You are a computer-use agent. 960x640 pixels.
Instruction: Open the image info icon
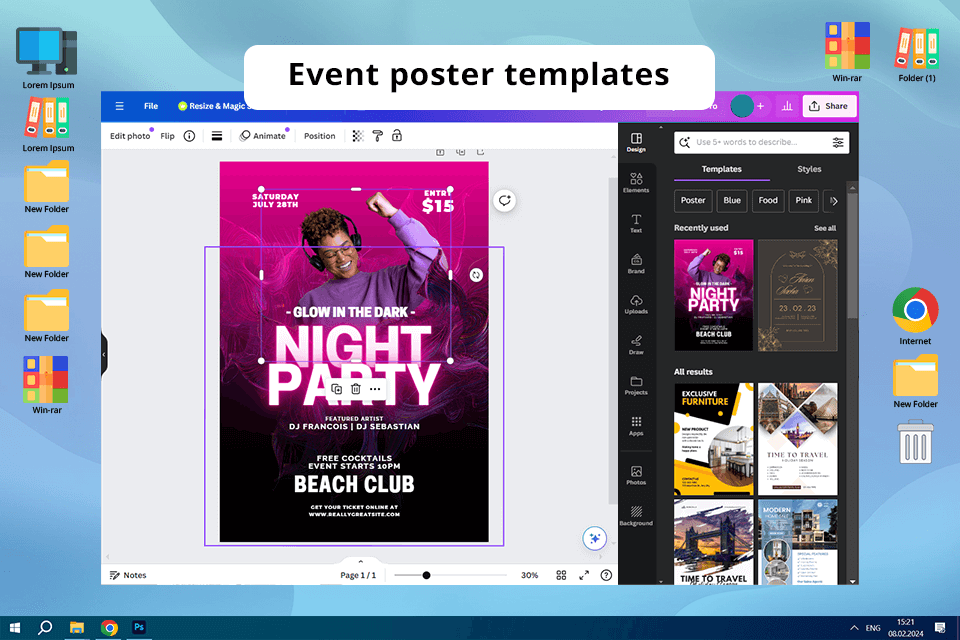pos(189,136)
